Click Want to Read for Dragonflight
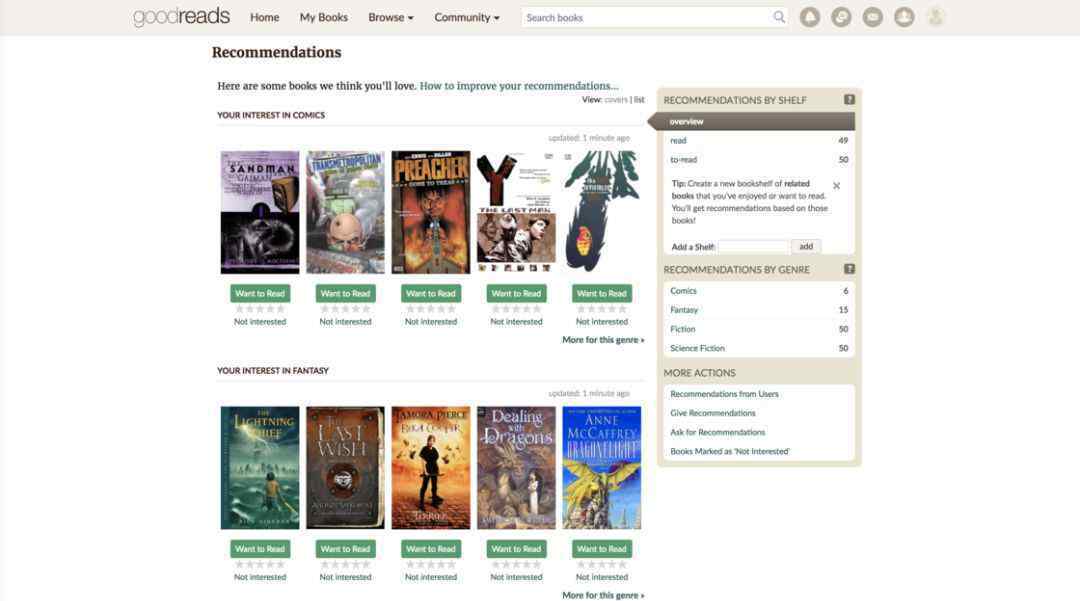 point(601,549)
